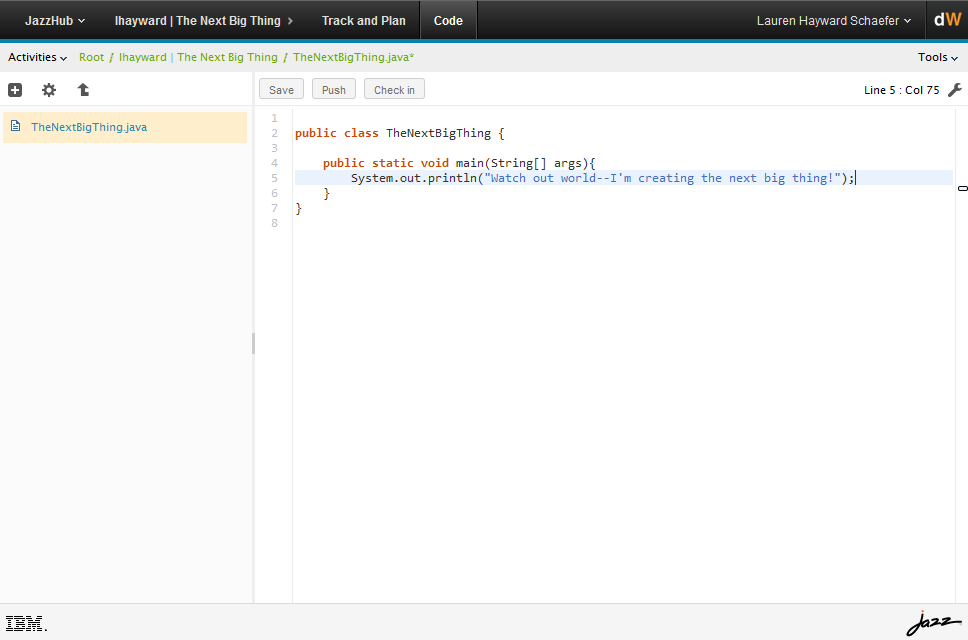This screenshot has height=640, width=968.
Task: Open editor settings wrench icon
Action: pyautogui.click(x=954, y=90)
